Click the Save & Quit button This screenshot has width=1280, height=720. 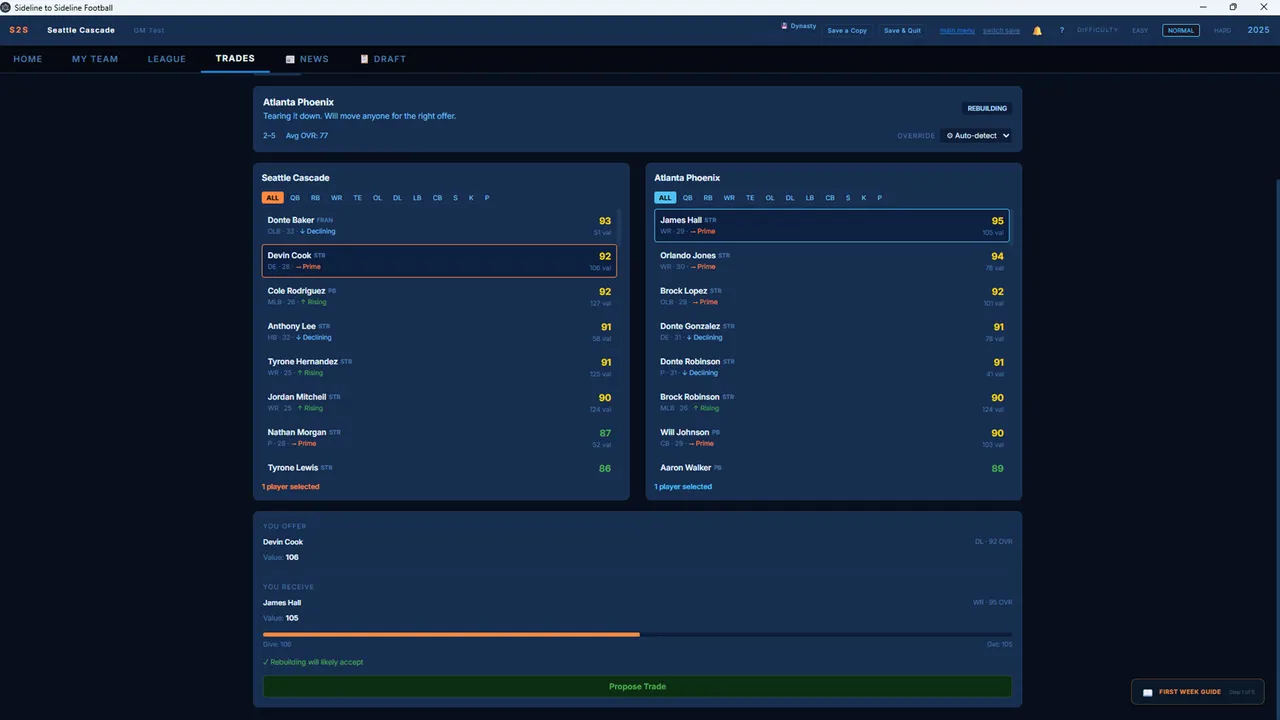pyautogui.click(x=902, y=31)
